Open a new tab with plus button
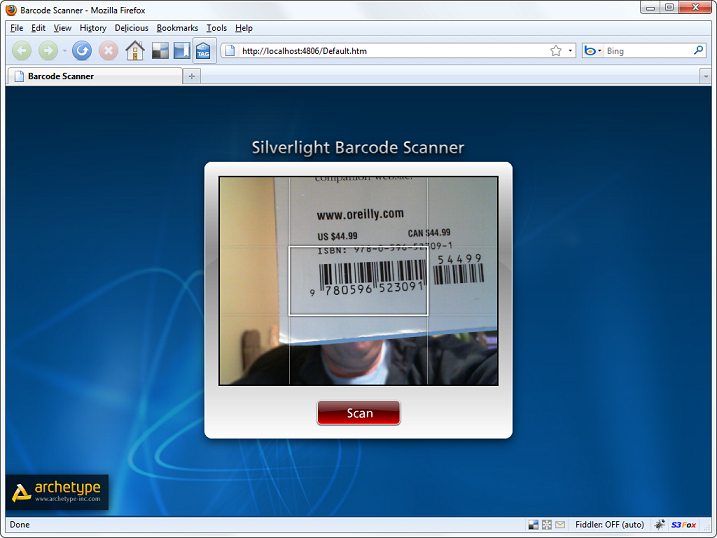This screenshot has width=717, height=538. pyautogui.click(x=192, y=76)
